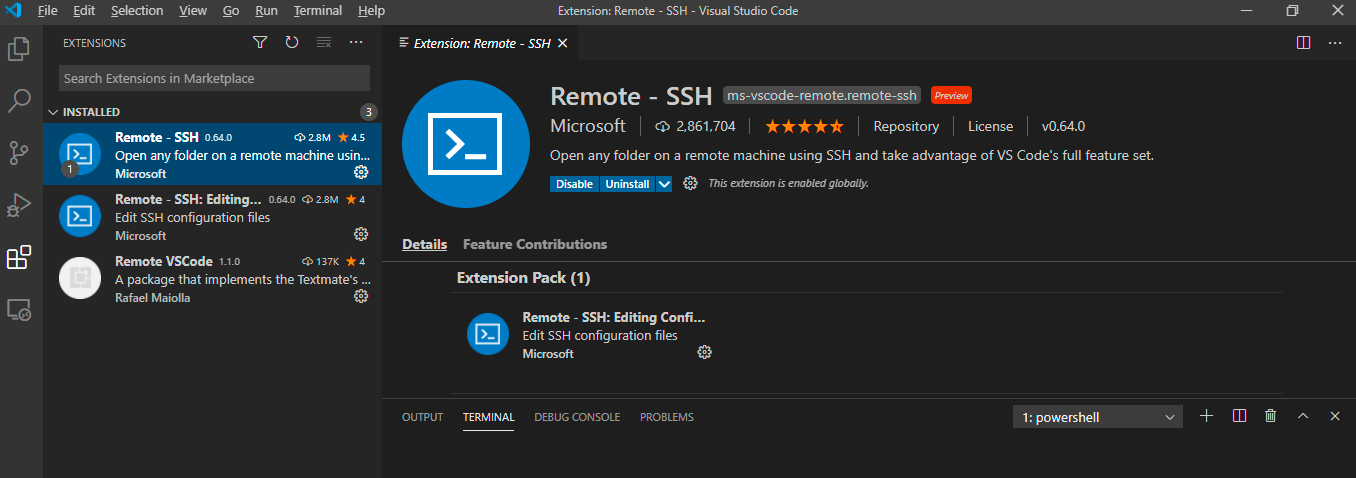This screenshot has height=478, width=1356.
Task: Switch to the Details tab
Action: pyautogui.click(x=424, y=244)
